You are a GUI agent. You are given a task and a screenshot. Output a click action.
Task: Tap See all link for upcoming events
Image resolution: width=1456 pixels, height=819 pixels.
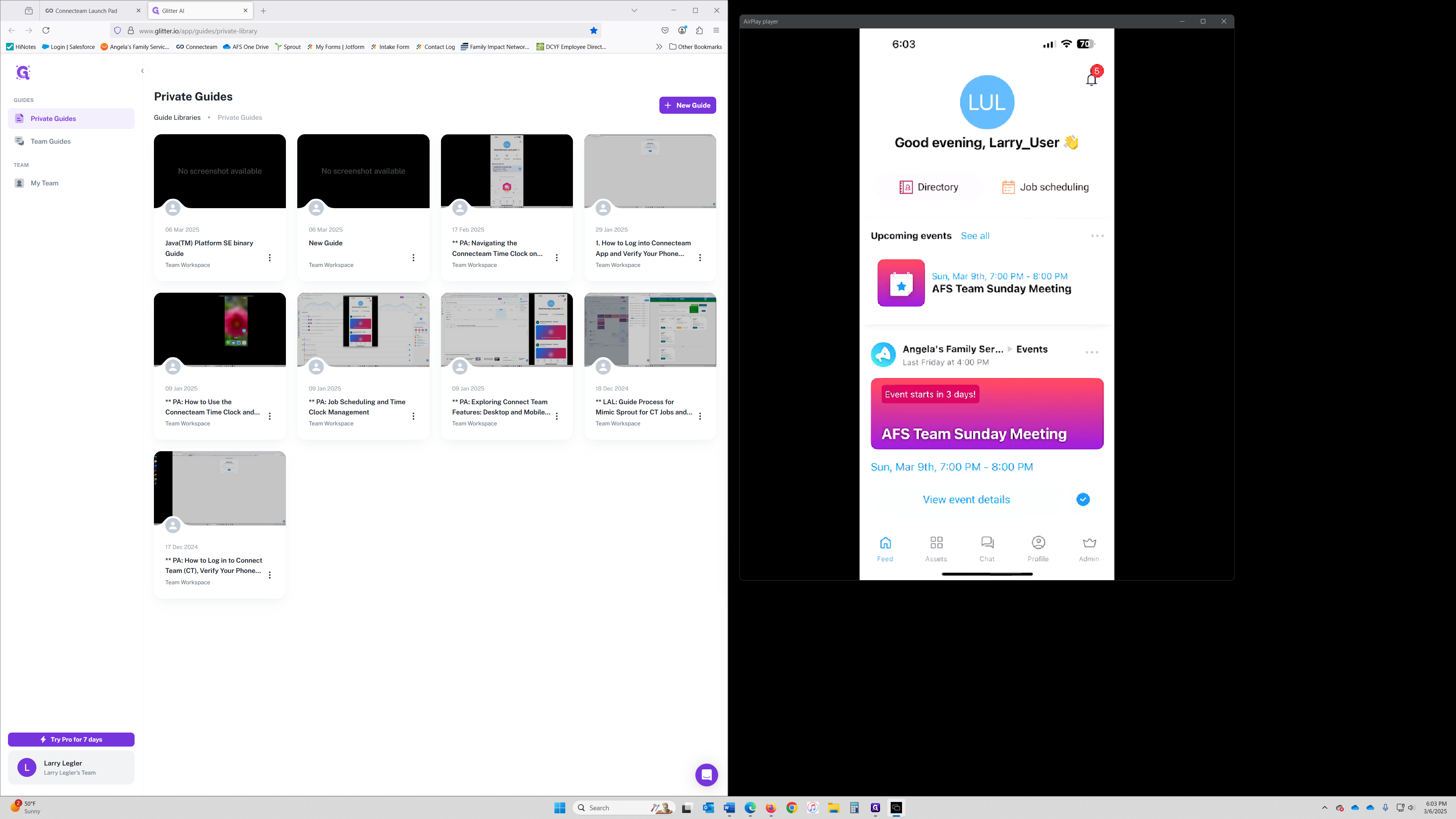975,236
